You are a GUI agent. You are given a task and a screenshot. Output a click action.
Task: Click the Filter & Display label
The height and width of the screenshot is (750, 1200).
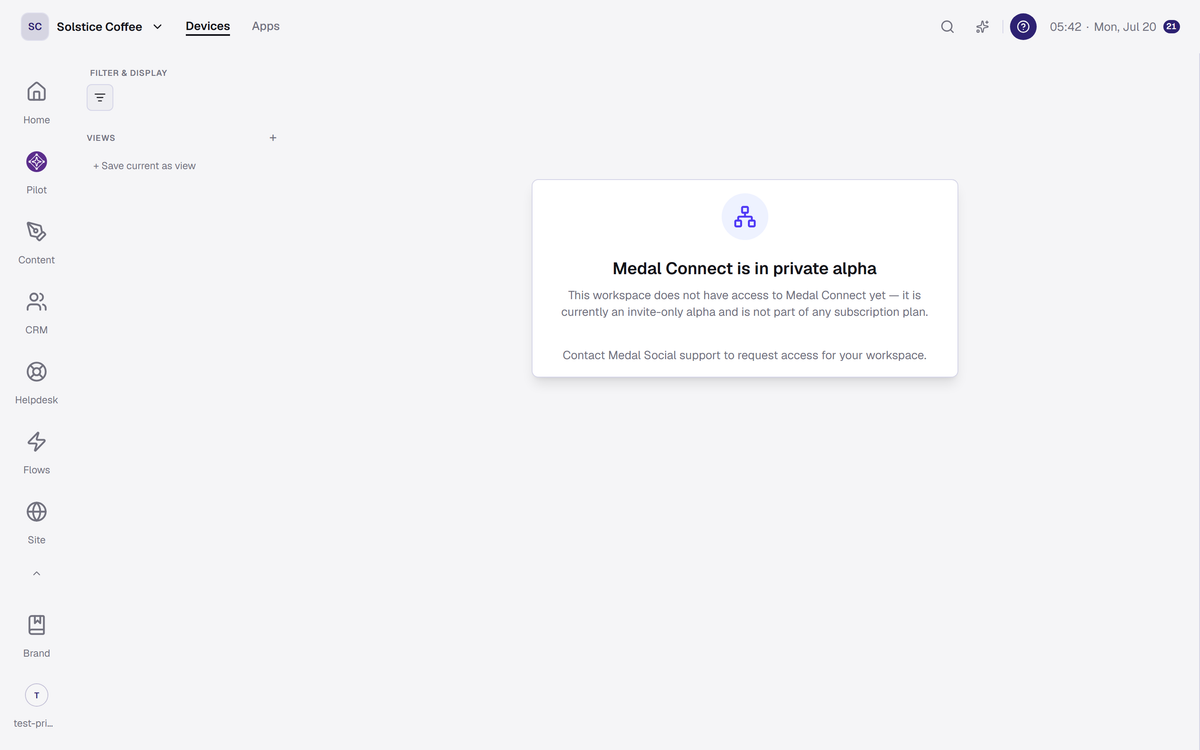[129, 73]
